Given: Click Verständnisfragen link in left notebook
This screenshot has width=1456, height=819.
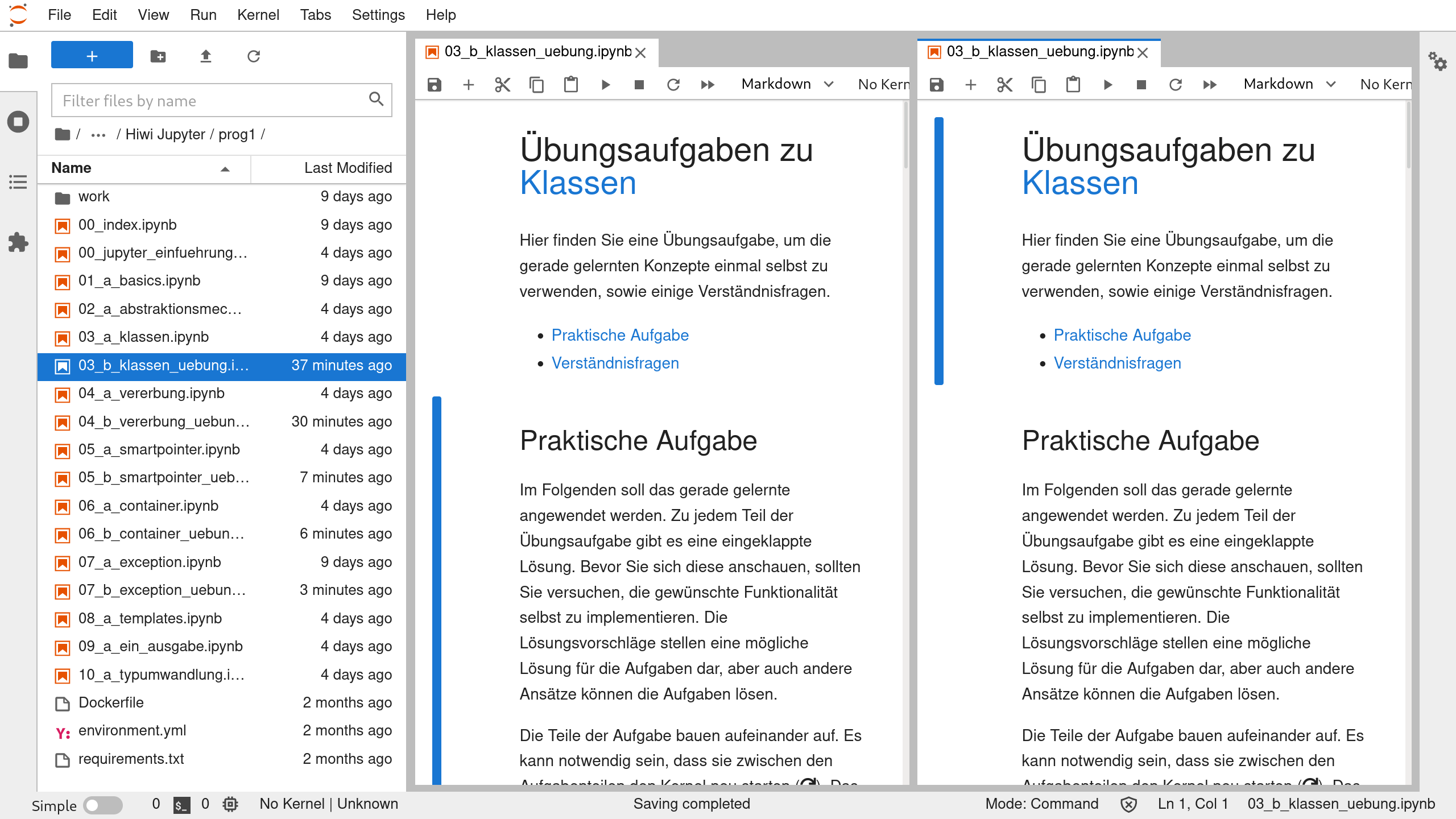Looking at the screenshot, I should pyautogui.click(x=615, y=363).
